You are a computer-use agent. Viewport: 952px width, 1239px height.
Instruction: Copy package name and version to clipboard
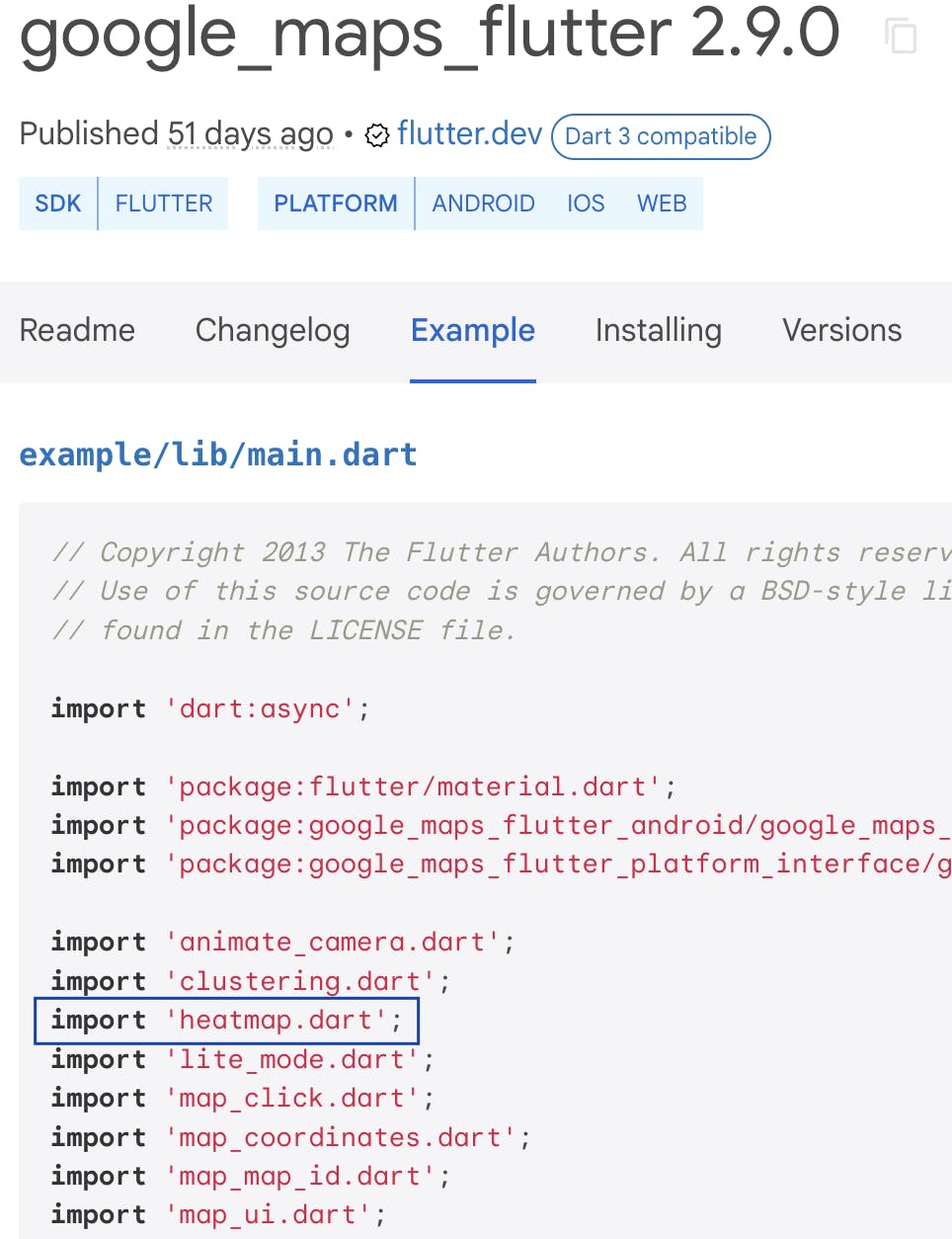[900, 36]
